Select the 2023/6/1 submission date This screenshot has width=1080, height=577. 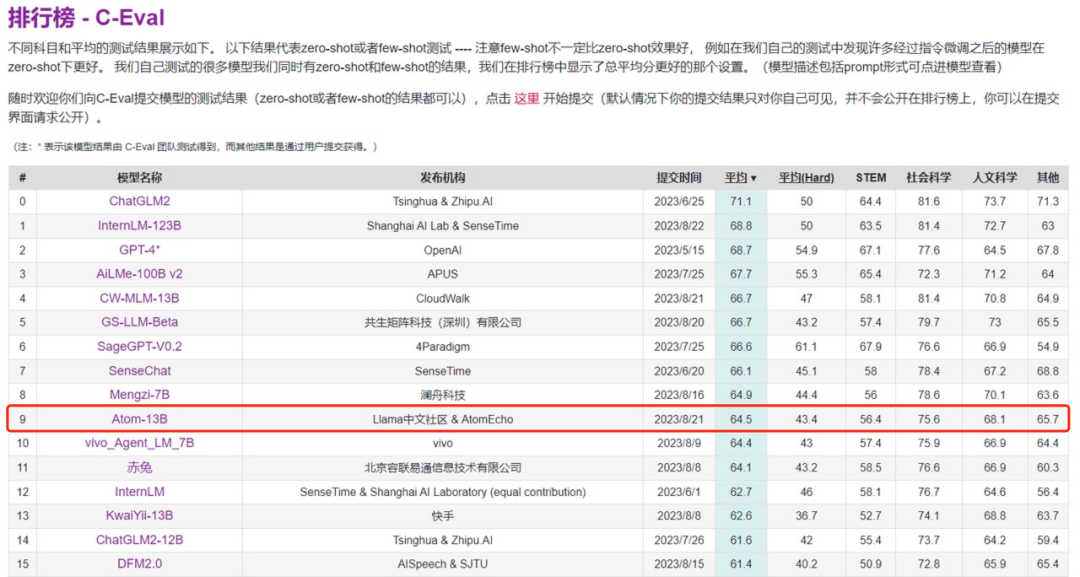pyautogui.click(x=678, y=492)
